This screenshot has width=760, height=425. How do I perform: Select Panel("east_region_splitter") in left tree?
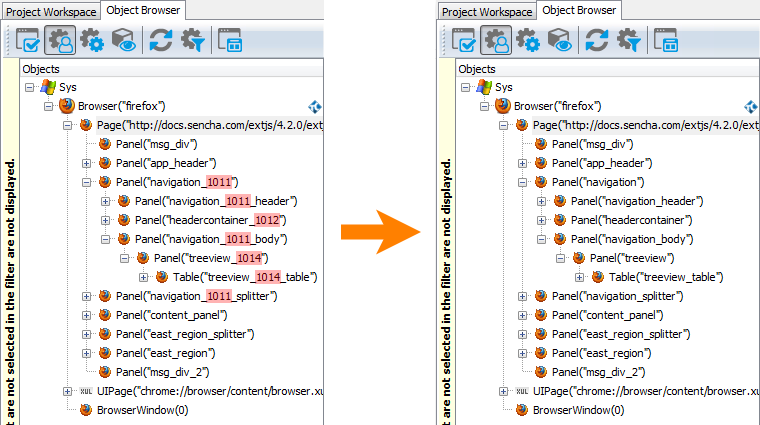point(185,334)
